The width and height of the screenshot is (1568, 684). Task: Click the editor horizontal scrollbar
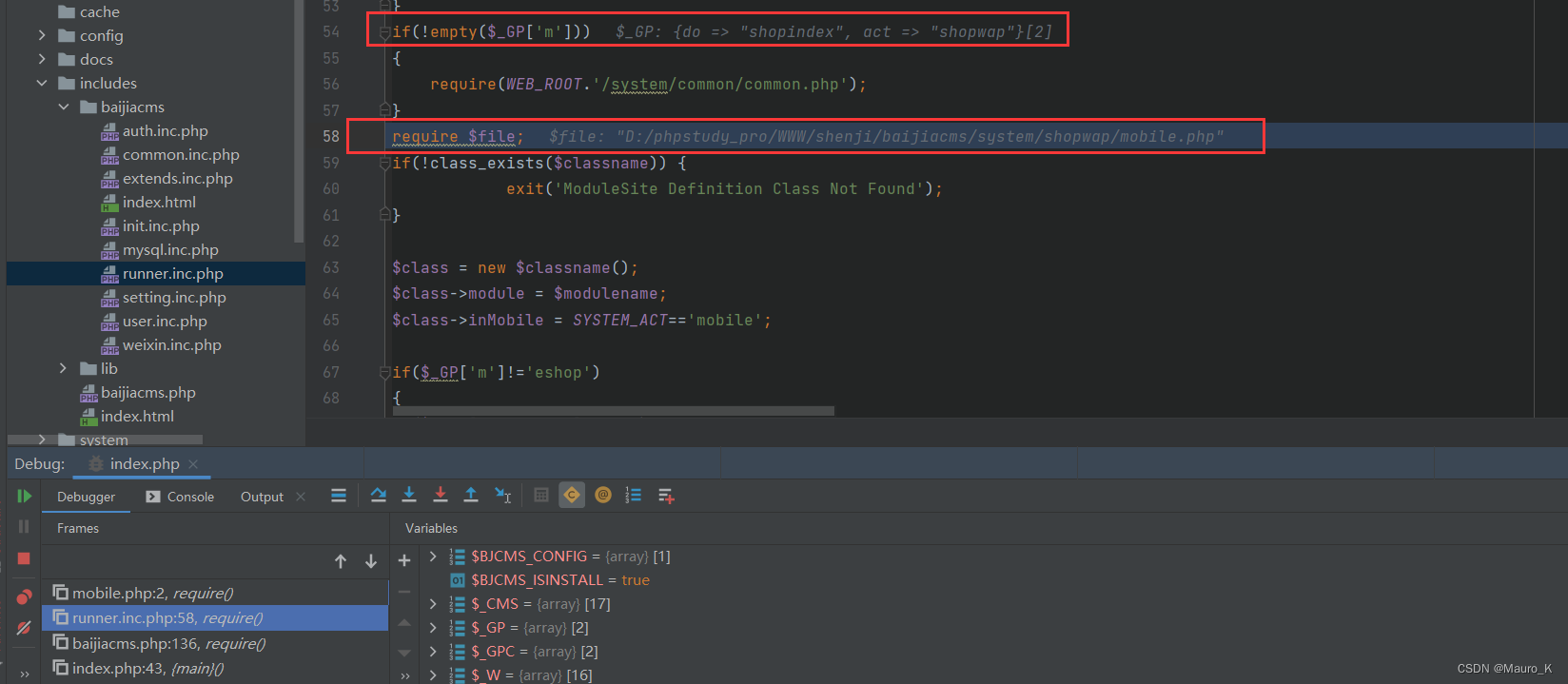[613, 411]
